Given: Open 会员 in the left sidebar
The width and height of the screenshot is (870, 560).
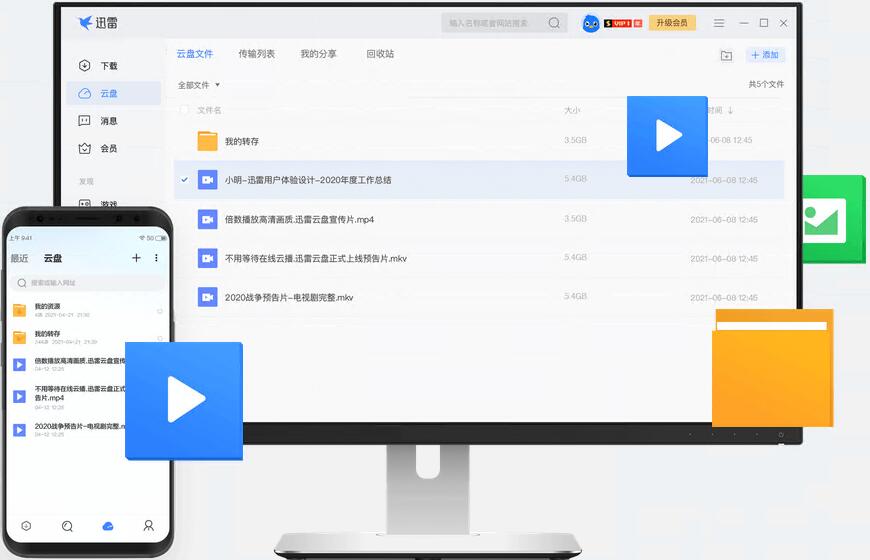Looking at the screenshot, I should point(98,148).
